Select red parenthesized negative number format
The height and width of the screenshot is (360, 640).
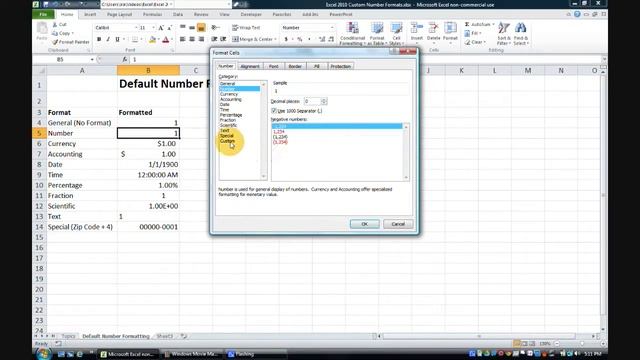[280, 142]
